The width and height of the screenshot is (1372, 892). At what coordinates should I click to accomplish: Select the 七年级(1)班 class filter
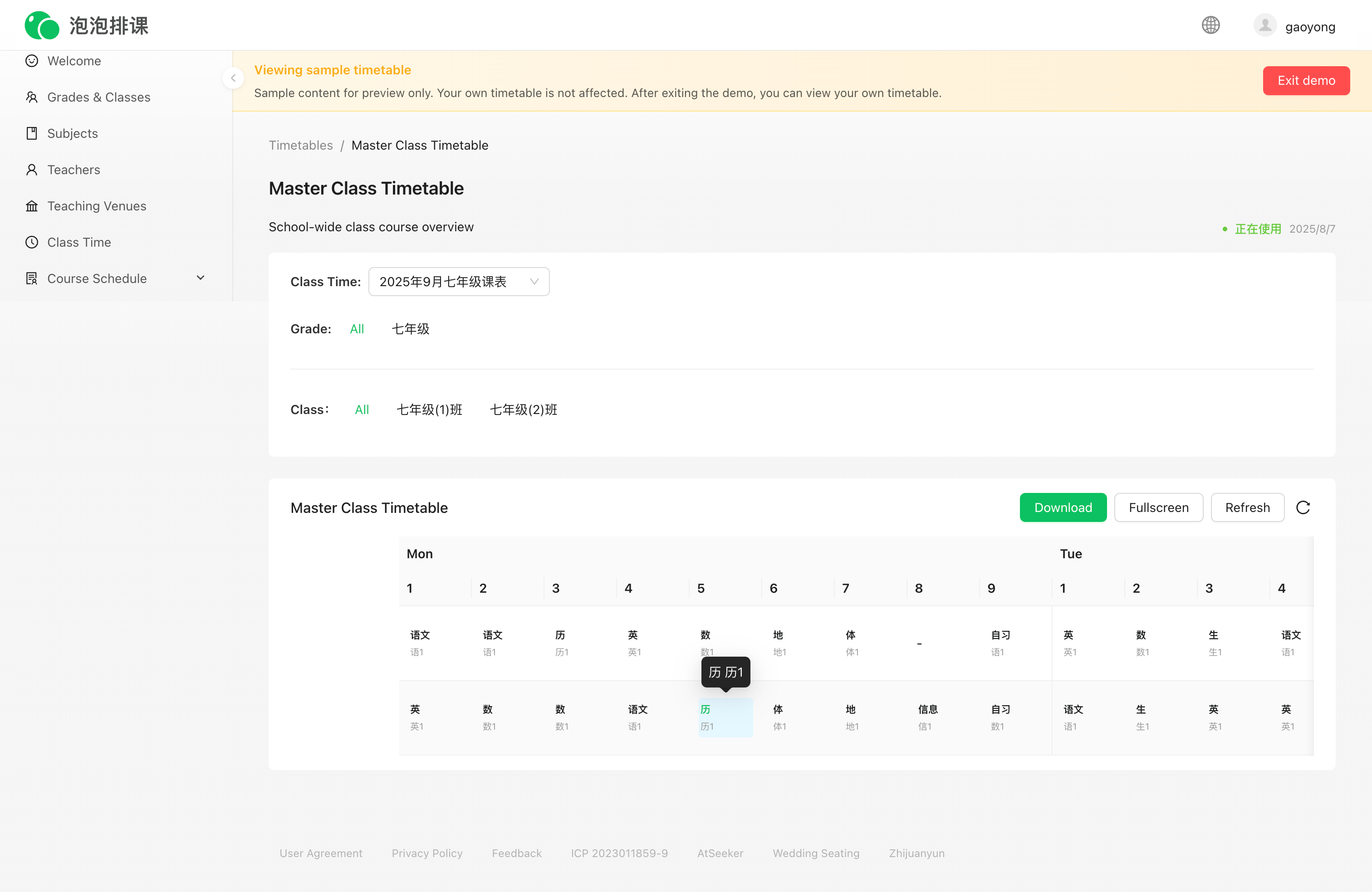tap(429, 409)
